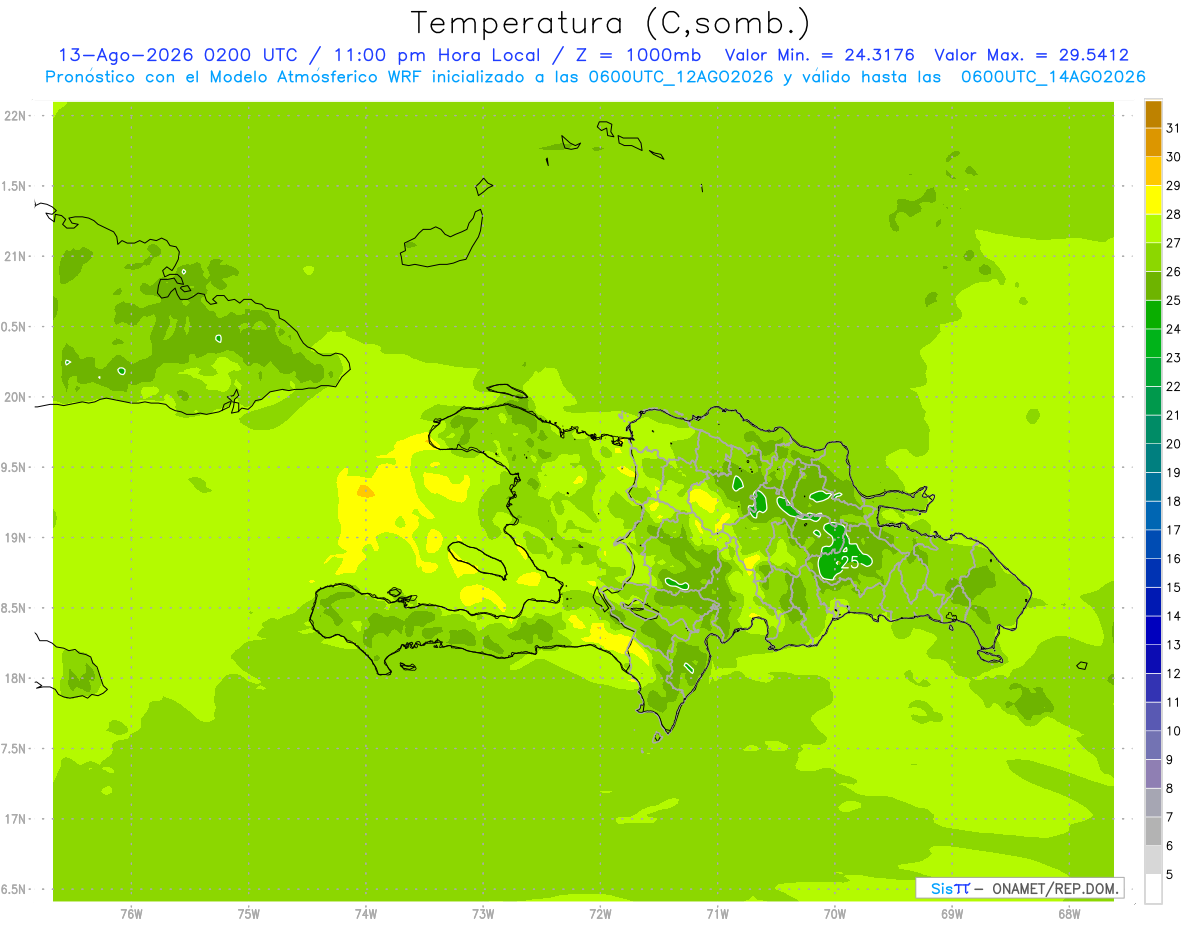Click the '5' colorbar scale label
The image size is (1200, 927).
(1170, 875)
